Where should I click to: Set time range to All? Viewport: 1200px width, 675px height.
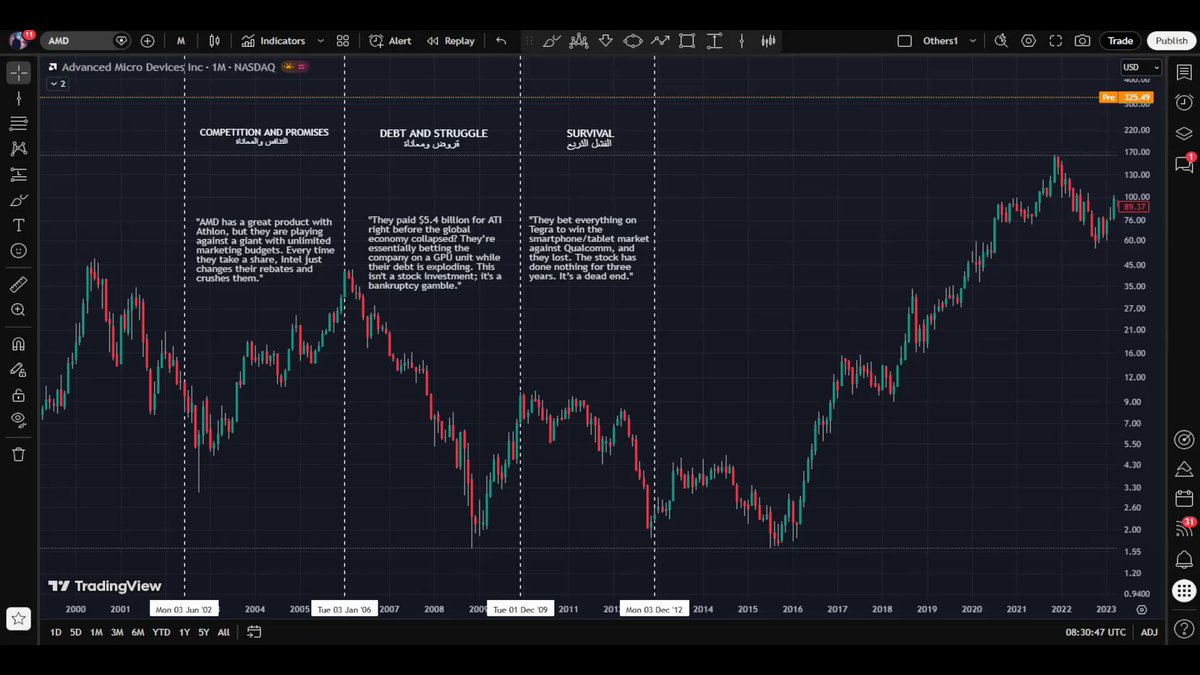click(224, 632)
